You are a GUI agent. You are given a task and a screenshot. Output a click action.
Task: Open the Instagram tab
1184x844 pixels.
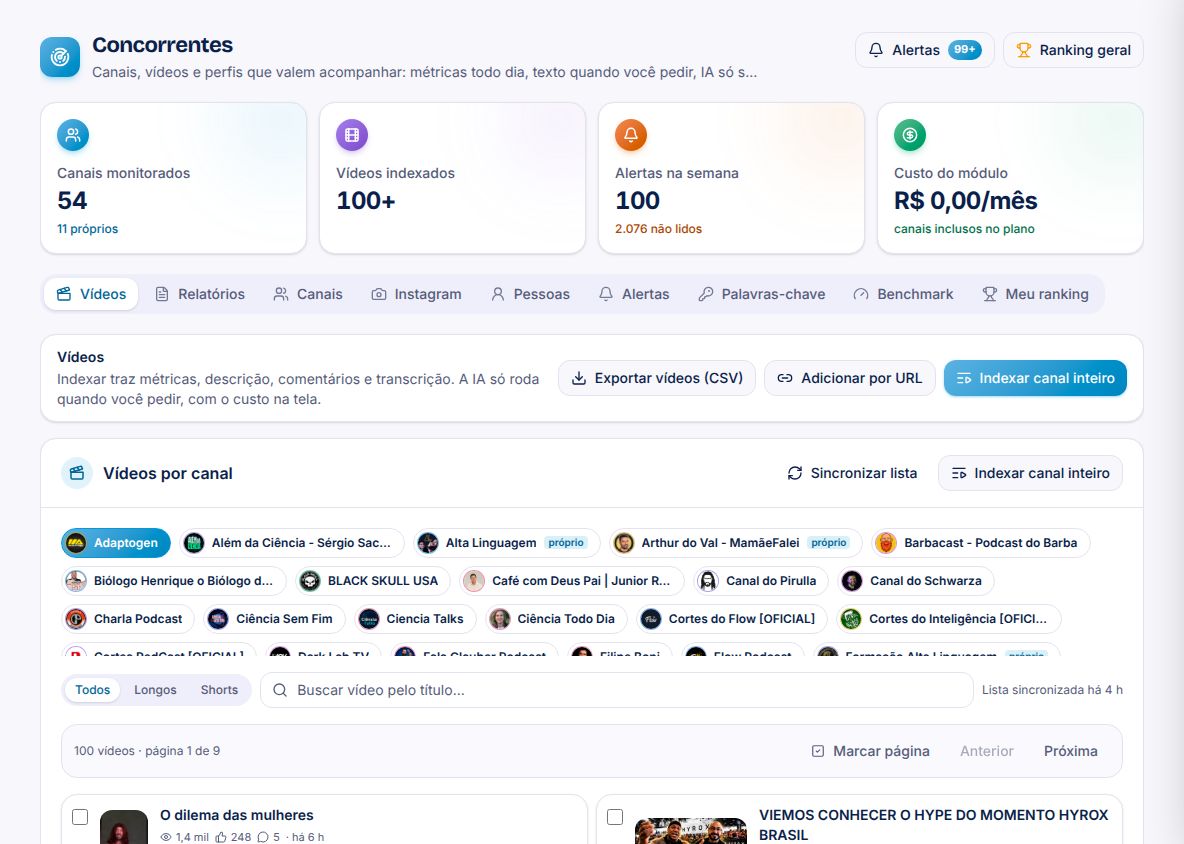click(x=417, y=294)
